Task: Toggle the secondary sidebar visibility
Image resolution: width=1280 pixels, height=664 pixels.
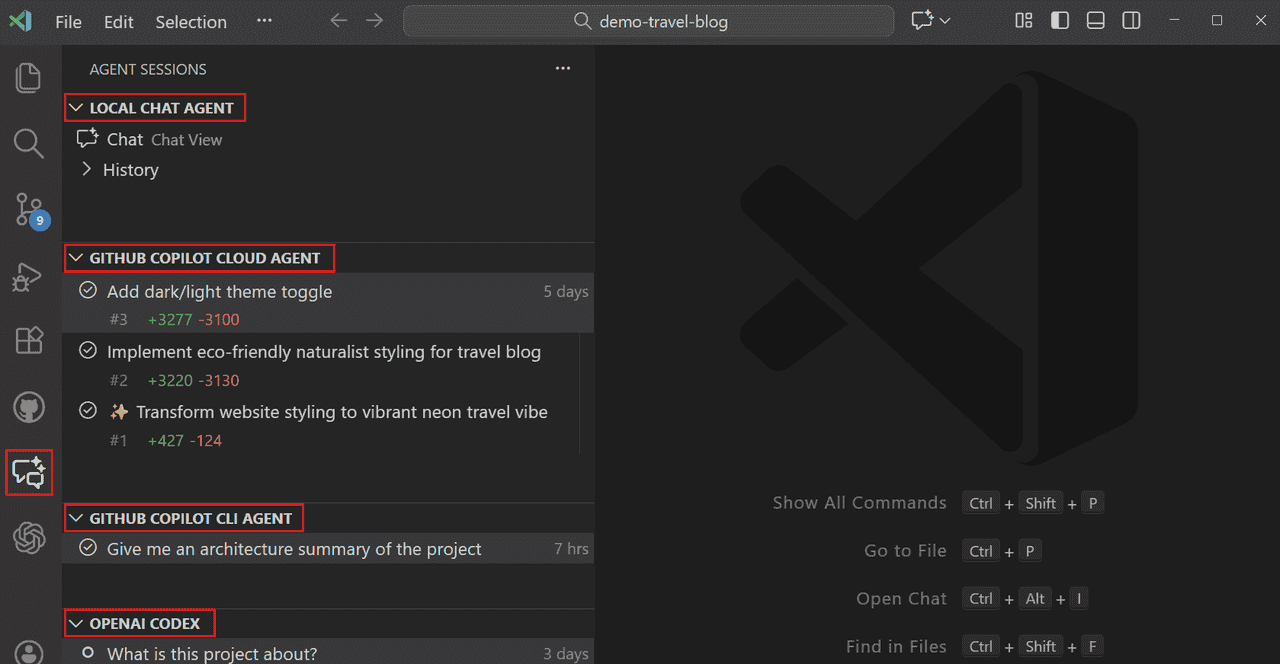Action: pyautogui.click(x=1131, y=20)
